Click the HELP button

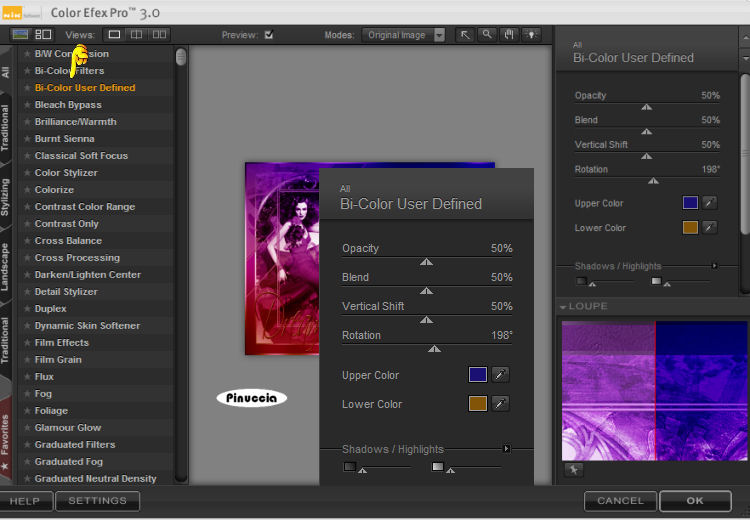[x=25, y=501]
